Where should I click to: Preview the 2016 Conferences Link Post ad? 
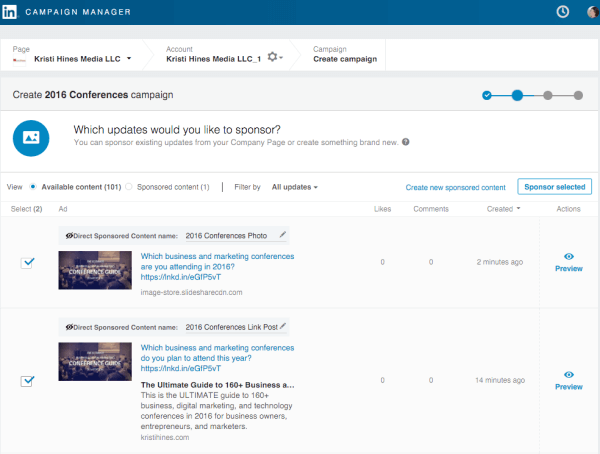point(569,387)
